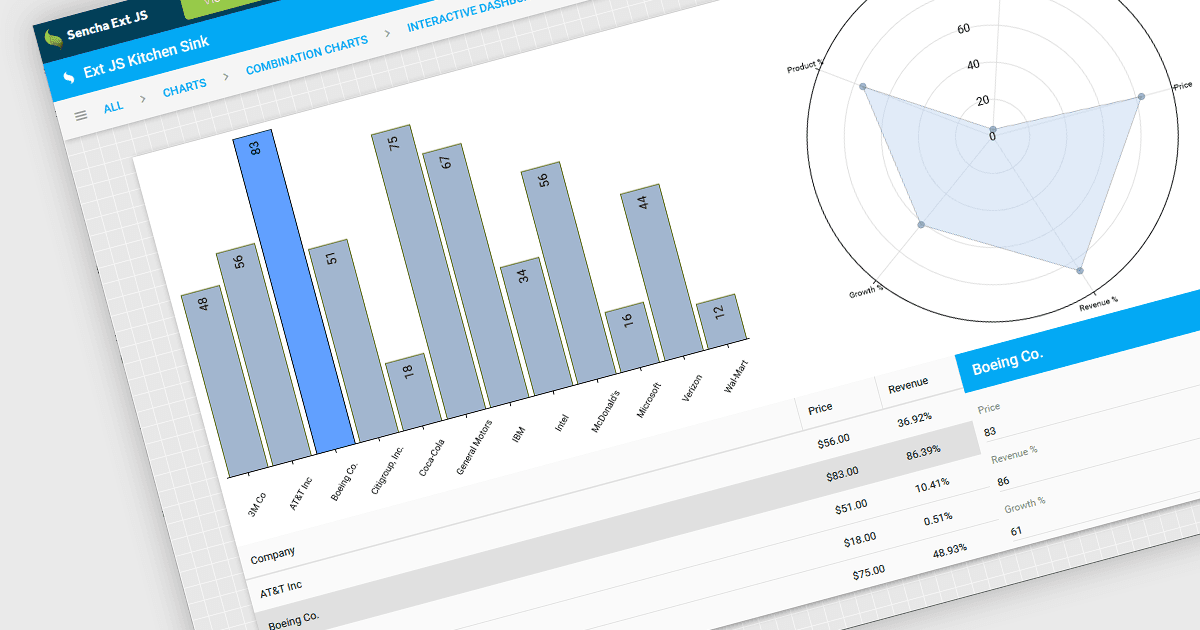The height and width of the screenshot is (630, 1200).
Task: Select the Intel bar valued 34
Action: point(537,326)
